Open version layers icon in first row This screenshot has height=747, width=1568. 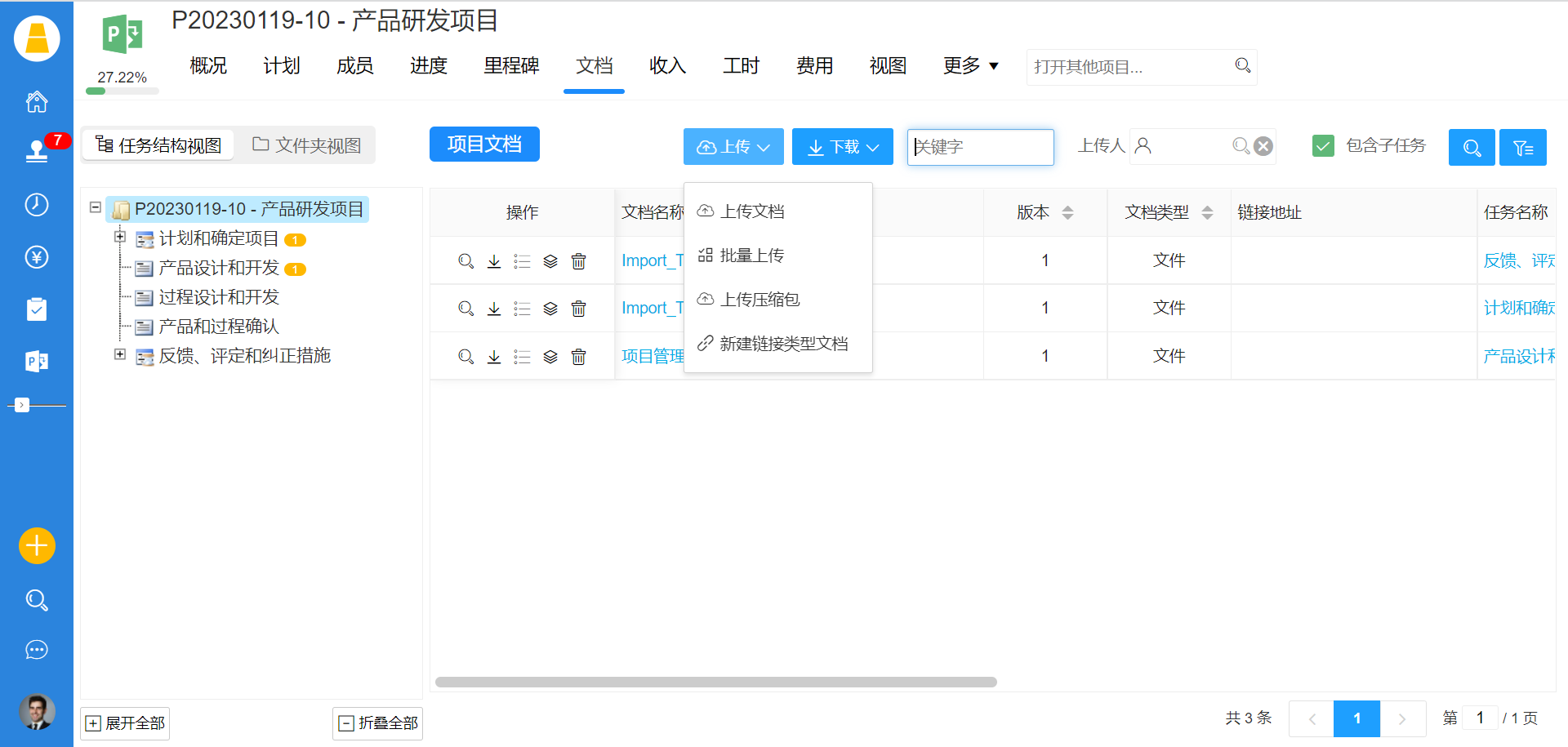pos(550,261)
